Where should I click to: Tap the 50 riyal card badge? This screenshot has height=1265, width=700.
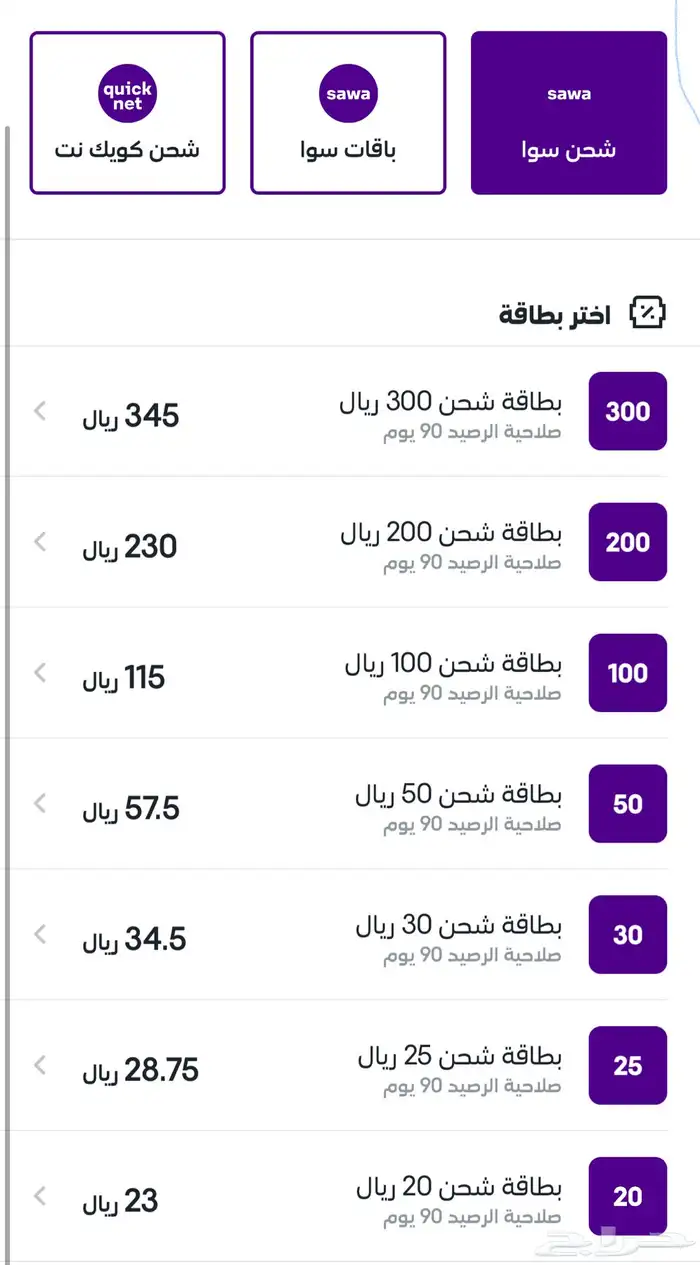pyautogui.click(x=628, y=804)
